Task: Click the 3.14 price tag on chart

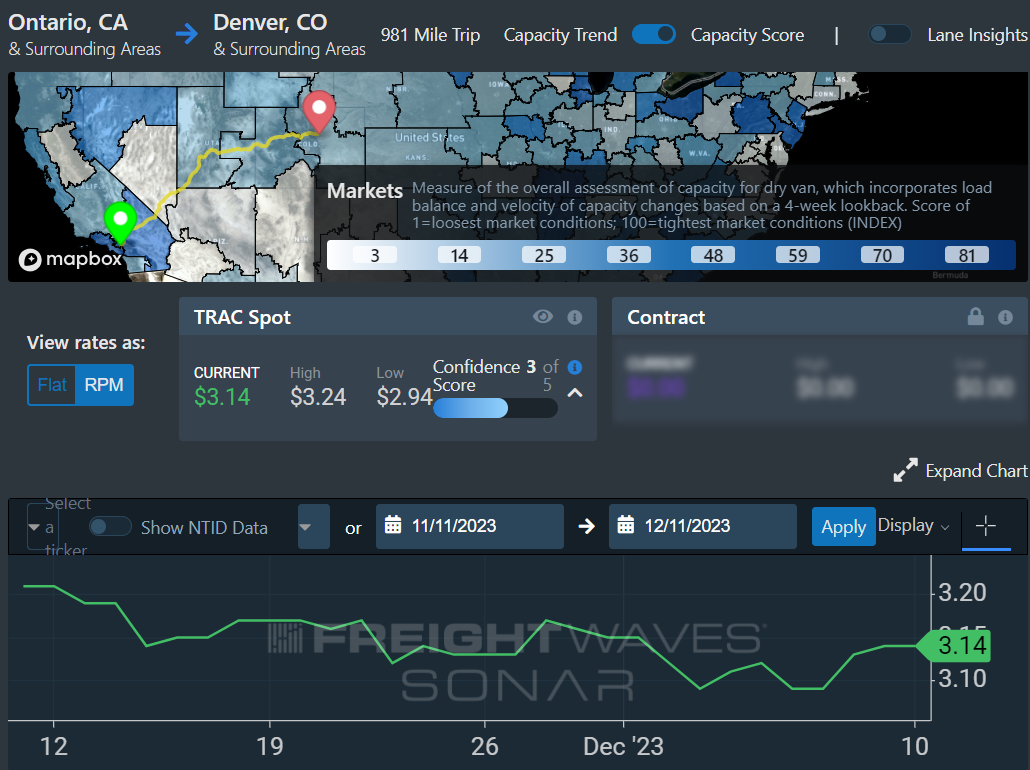Action: pos(954,645)
